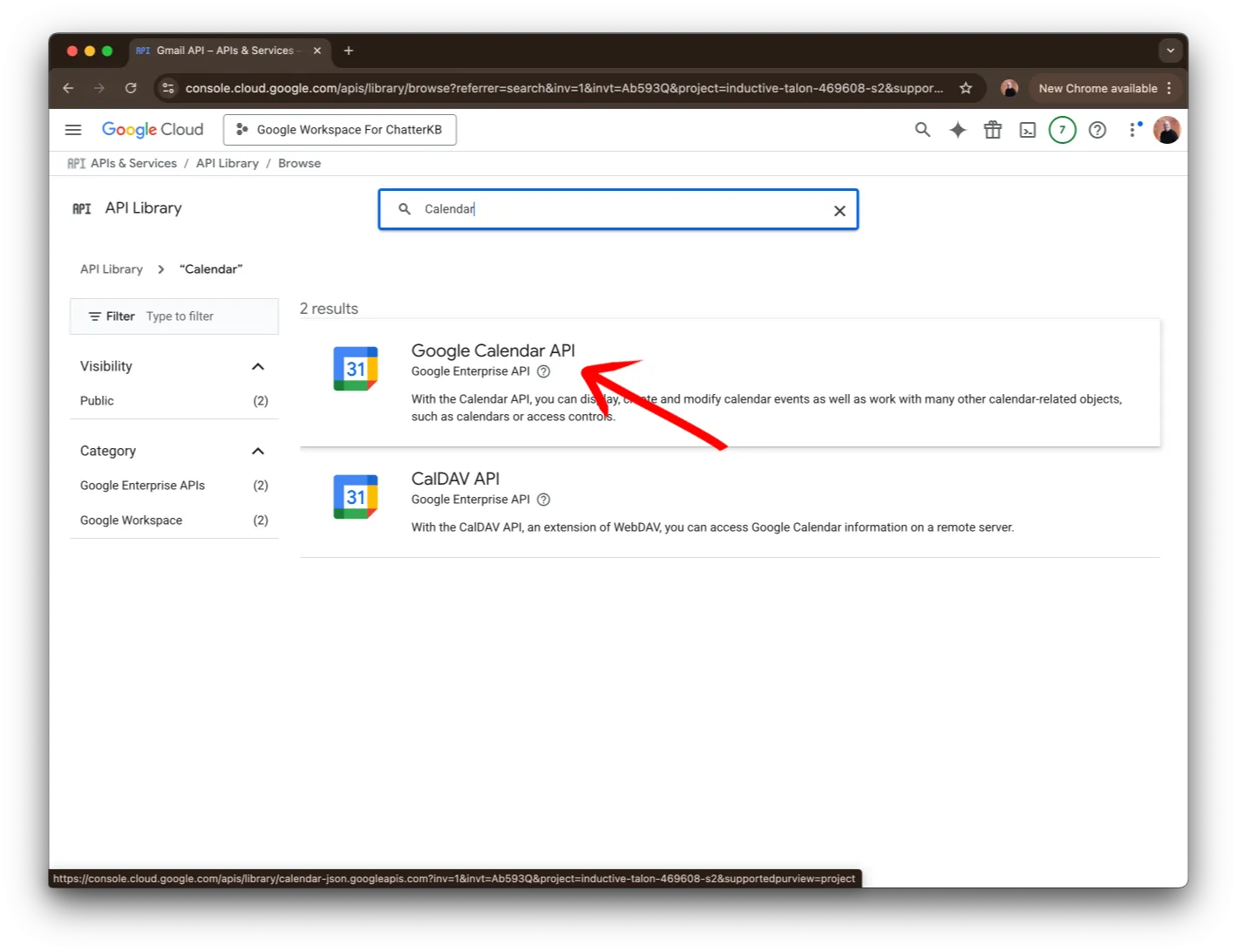1237x952 pixels.
Task: Click the browser forward arrow
Action: 99,88
